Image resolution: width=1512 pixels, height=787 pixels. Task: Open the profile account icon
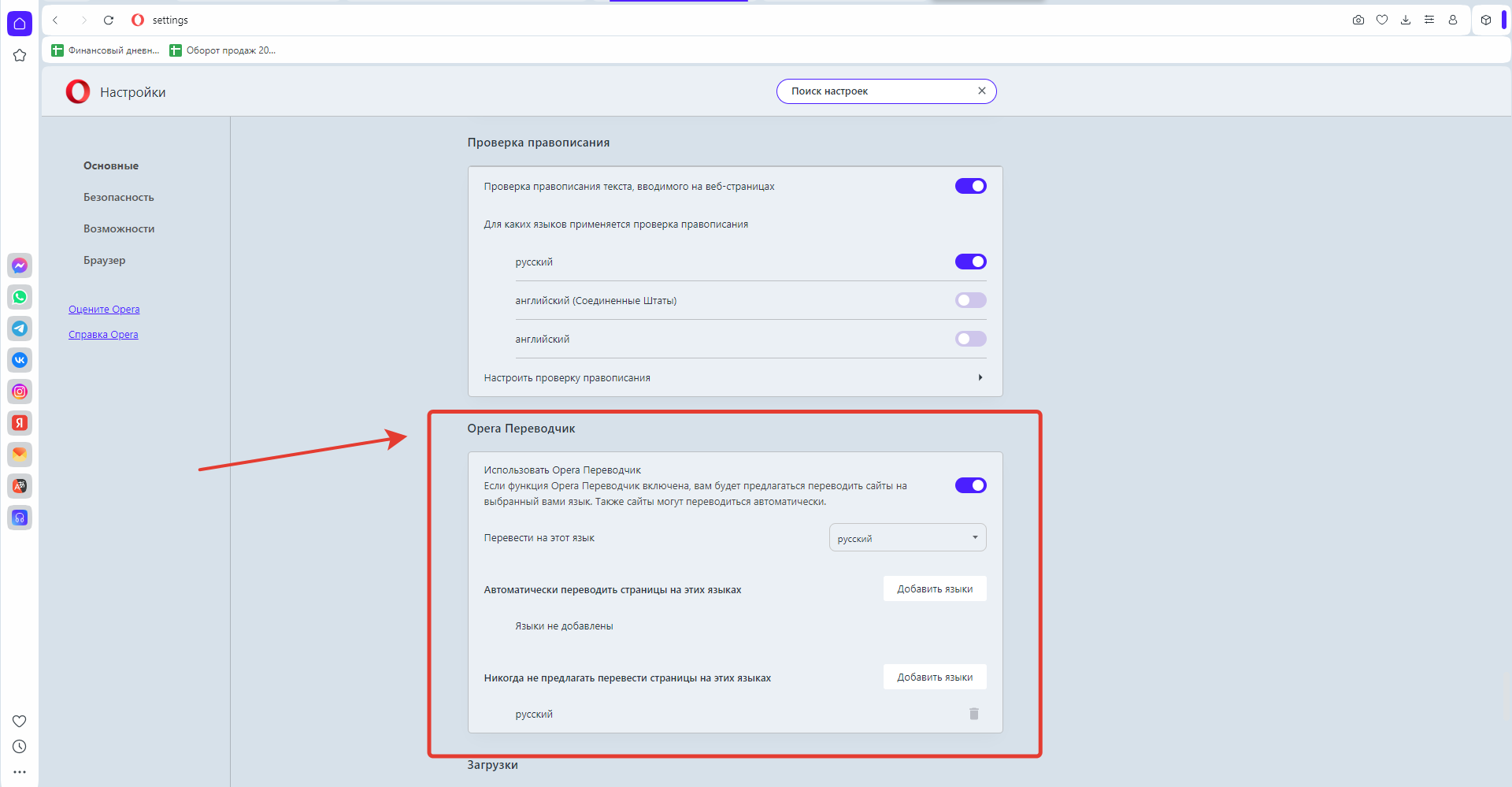[1453, 20]
